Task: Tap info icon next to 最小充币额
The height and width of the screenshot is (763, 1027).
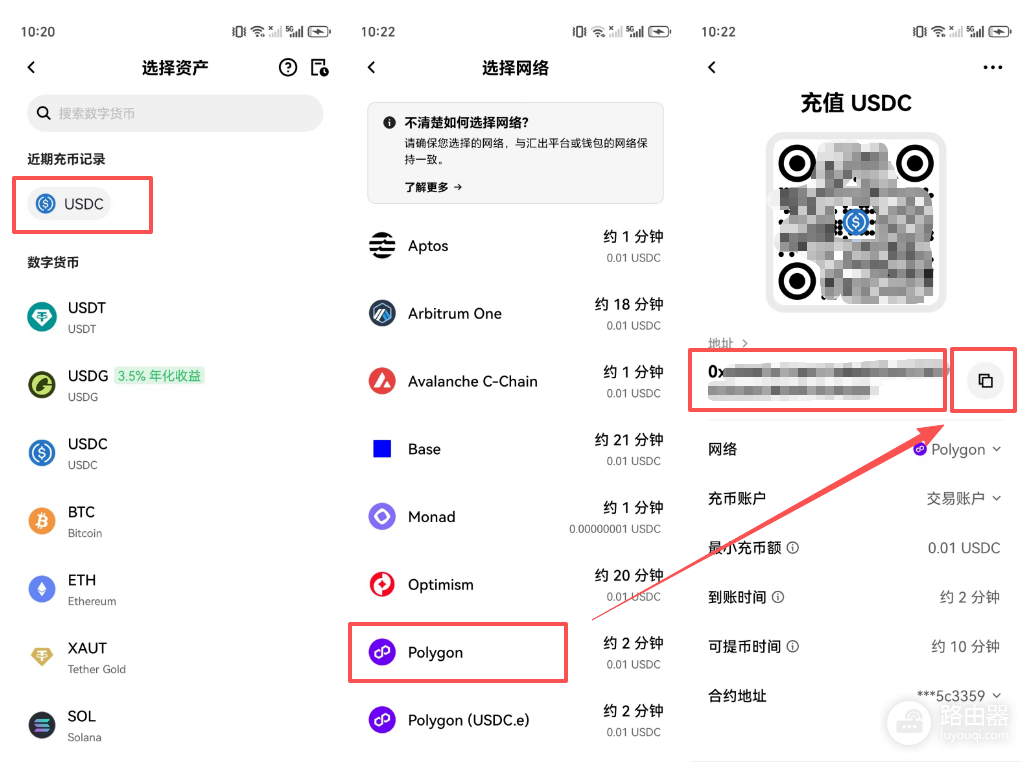Action: 793,548
